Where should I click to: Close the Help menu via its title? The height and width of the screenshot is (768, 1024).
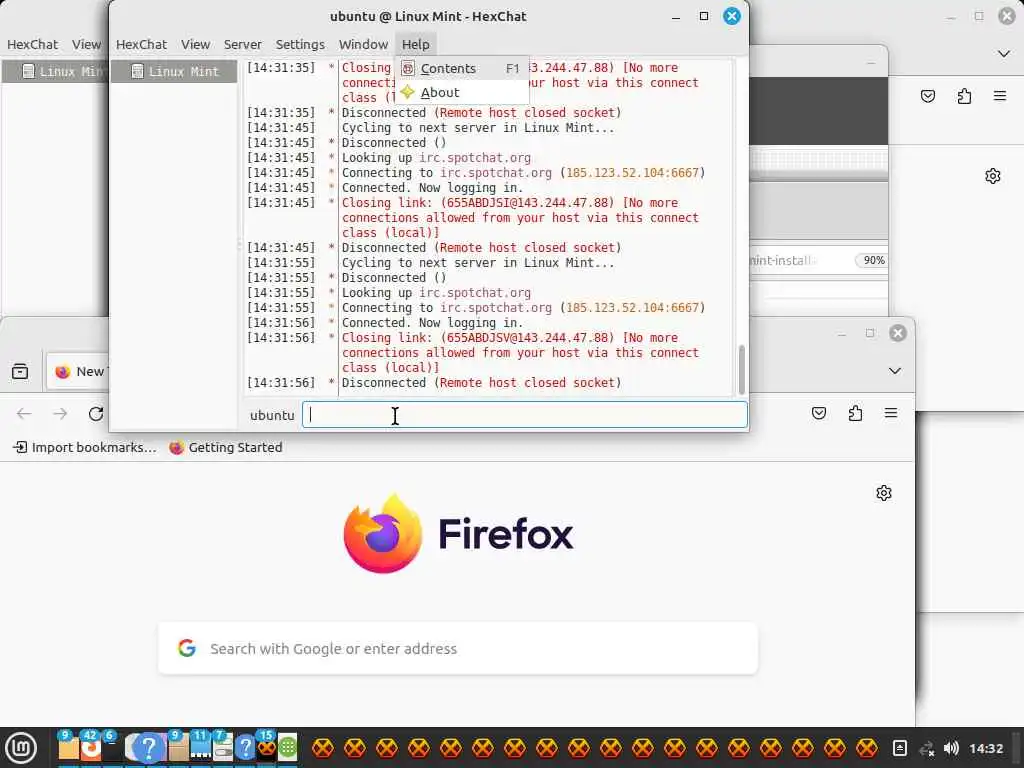(x=415, y=44)
